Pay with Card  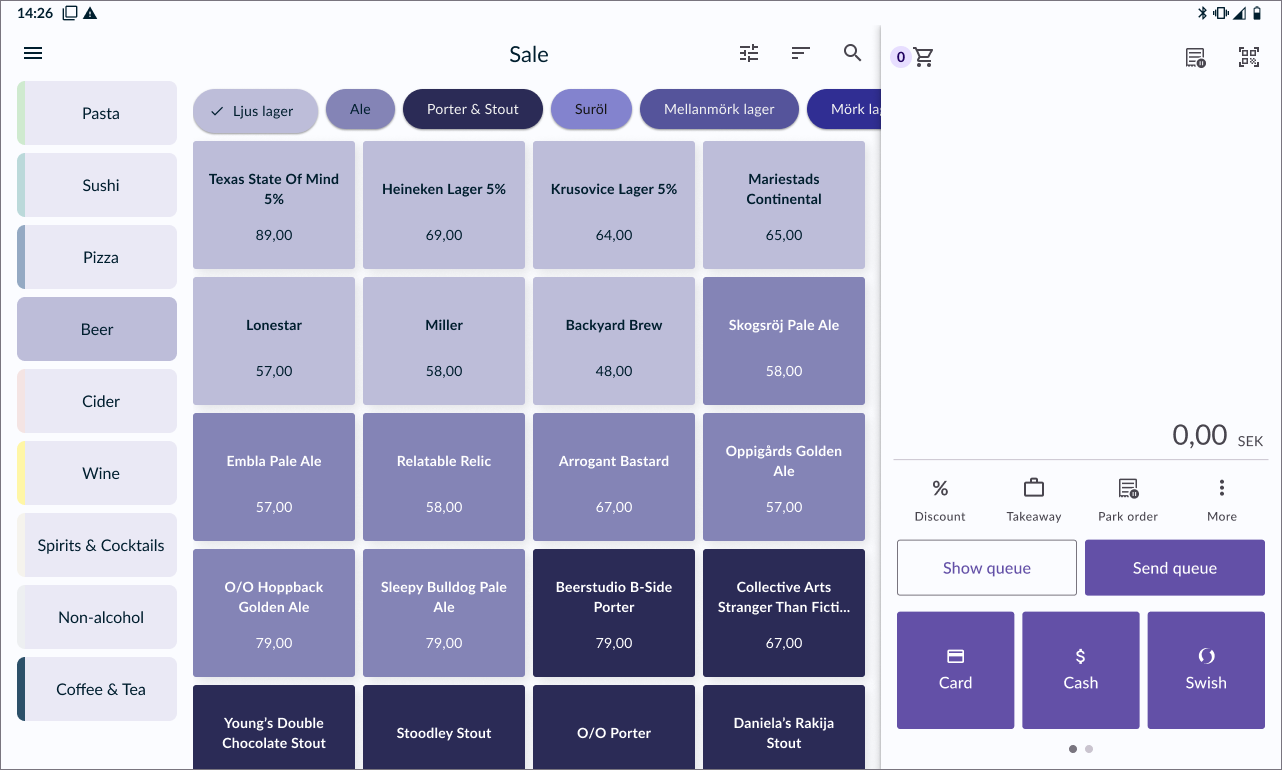(956, 670)
